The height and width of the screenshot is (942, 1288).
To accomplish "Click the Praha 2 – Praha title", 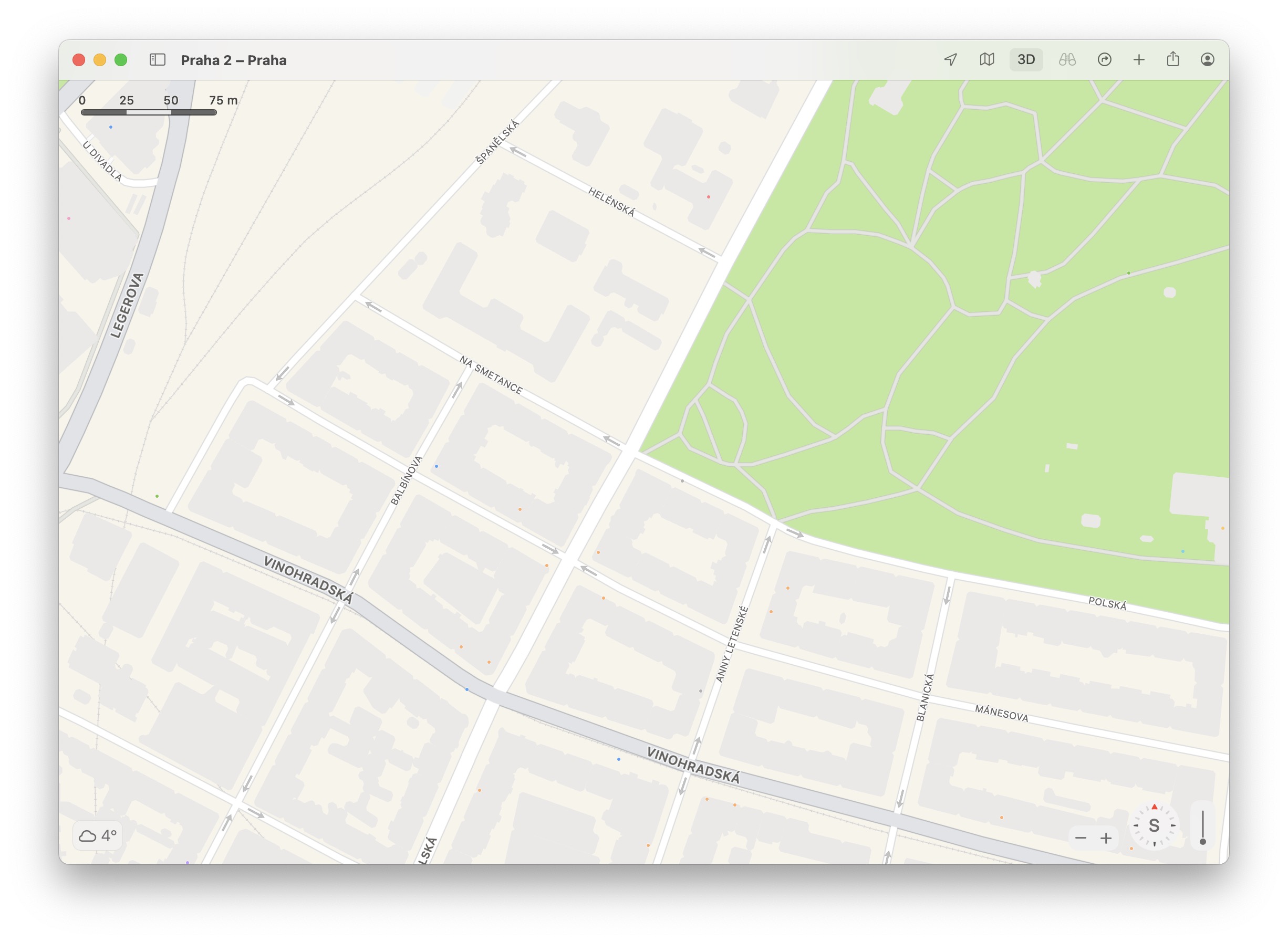I will 233,60.
